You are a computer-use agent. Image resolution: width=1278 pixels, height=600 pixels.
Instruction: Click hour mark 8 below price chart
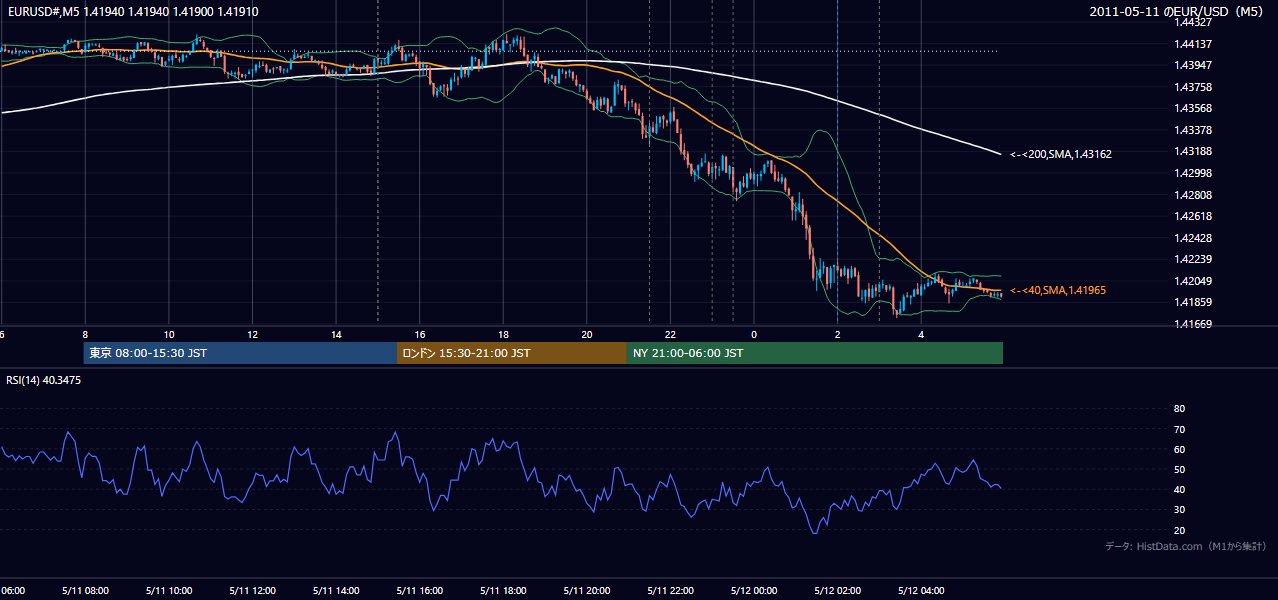tap(85, 334)
